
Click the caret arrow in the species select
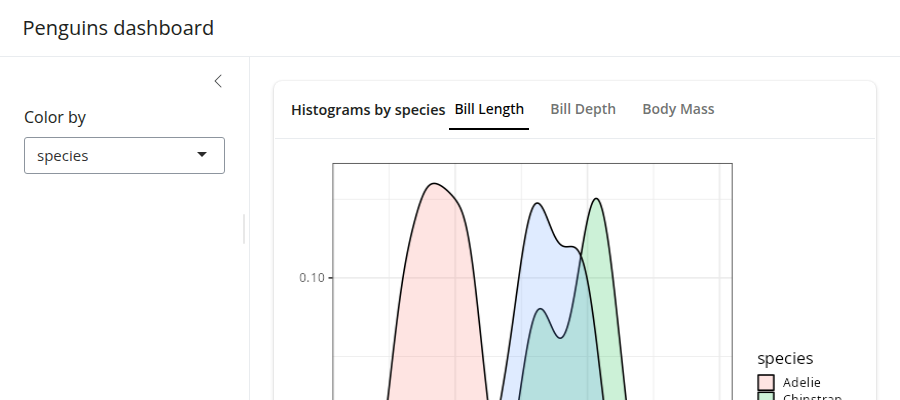202,155
